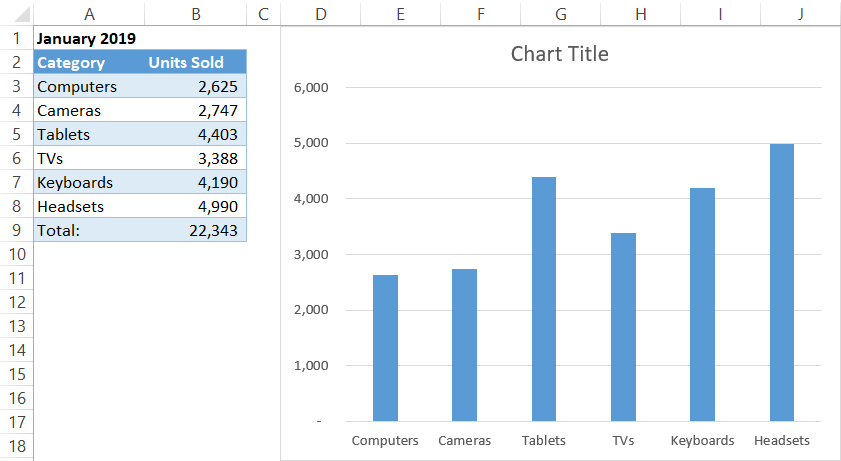Click the 6,000 axis label
The height and width of the screenshot is (461, 841).
[311, 87]
